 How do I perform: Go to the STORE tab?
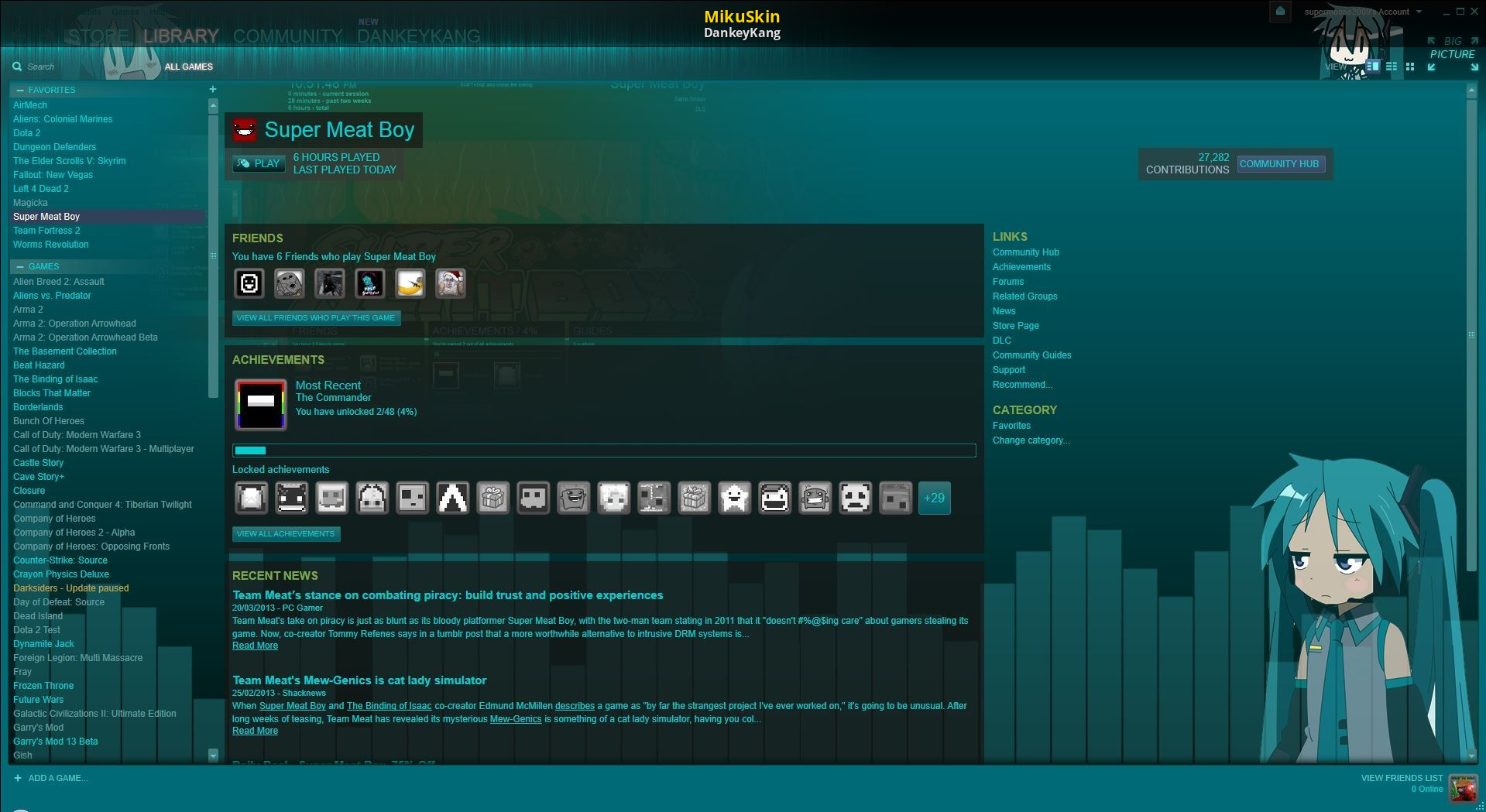98,36
